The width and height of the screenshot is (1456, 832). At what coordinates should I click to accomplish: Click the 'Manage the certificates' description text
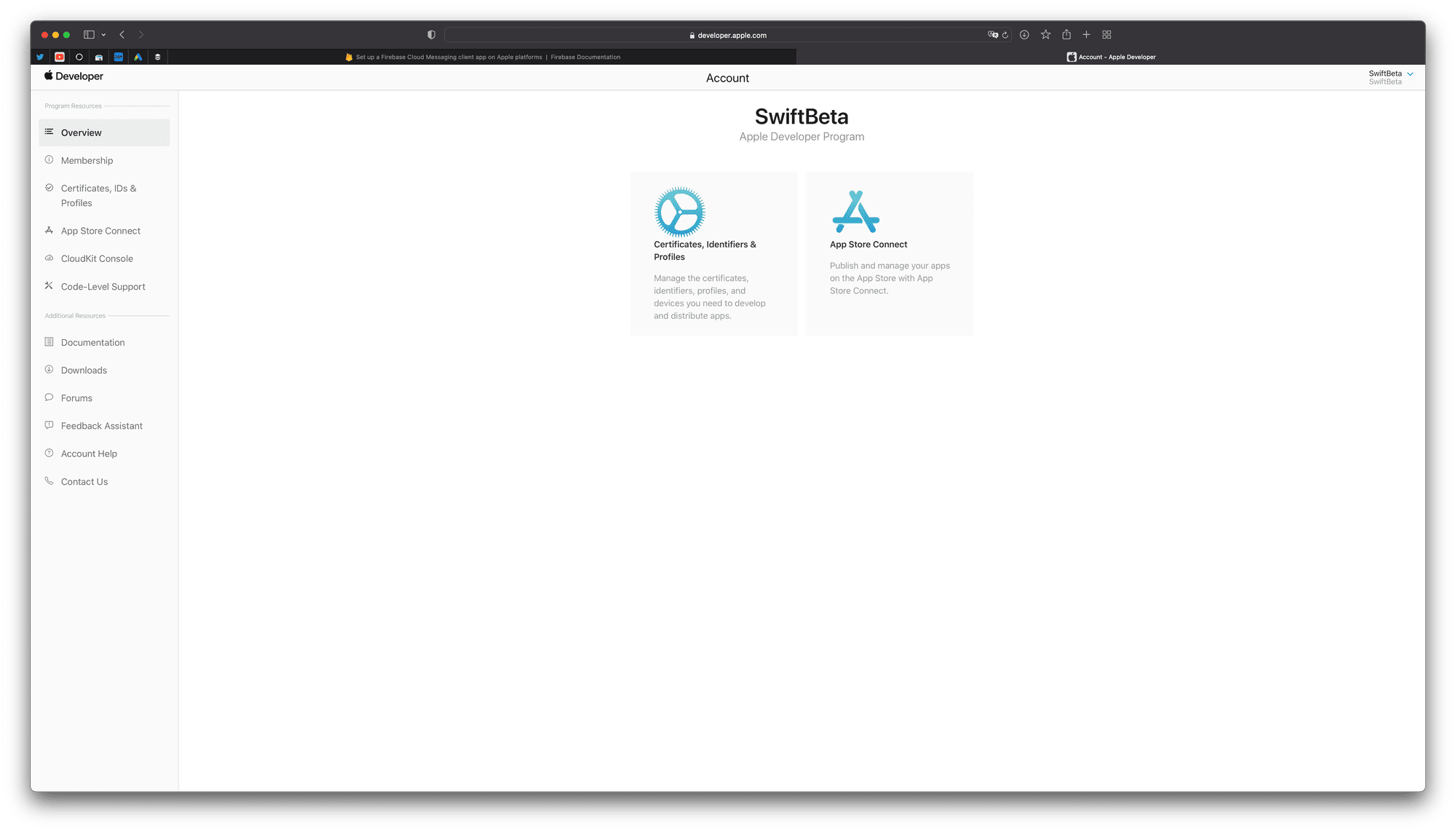[710, 297]
